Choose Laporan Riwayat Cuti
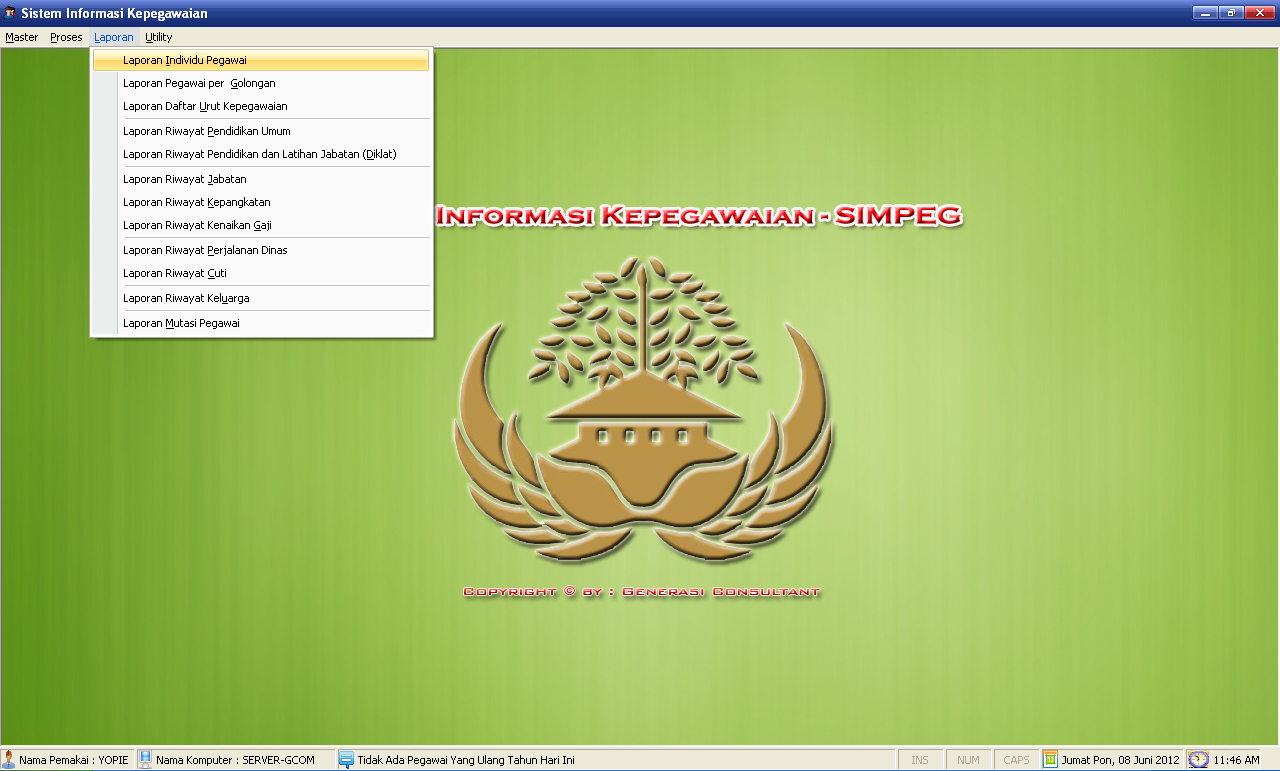Screen dimensions: 1280x771 coord(175,273)
